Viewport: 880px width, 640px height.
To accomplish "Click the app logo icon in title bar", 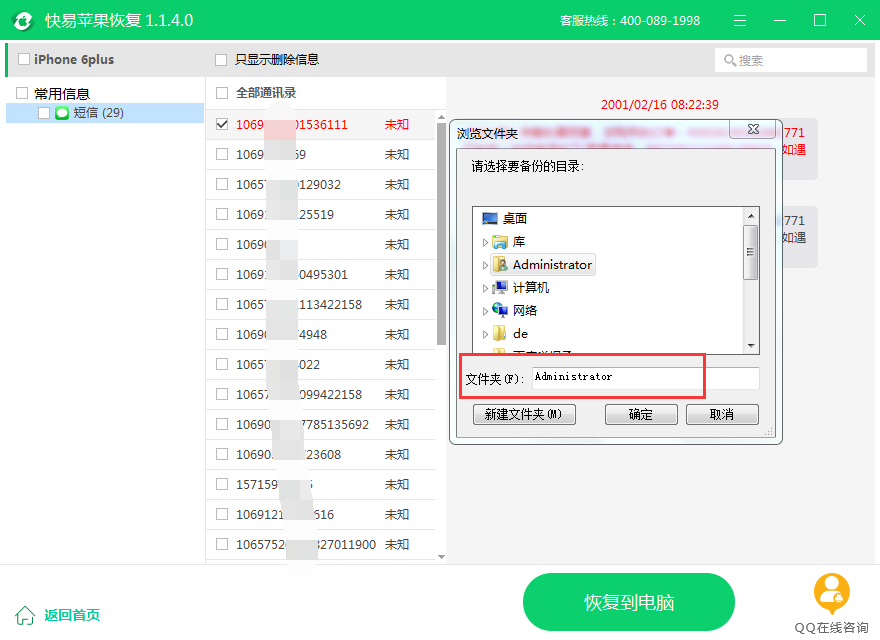I will tap(22, 20).
